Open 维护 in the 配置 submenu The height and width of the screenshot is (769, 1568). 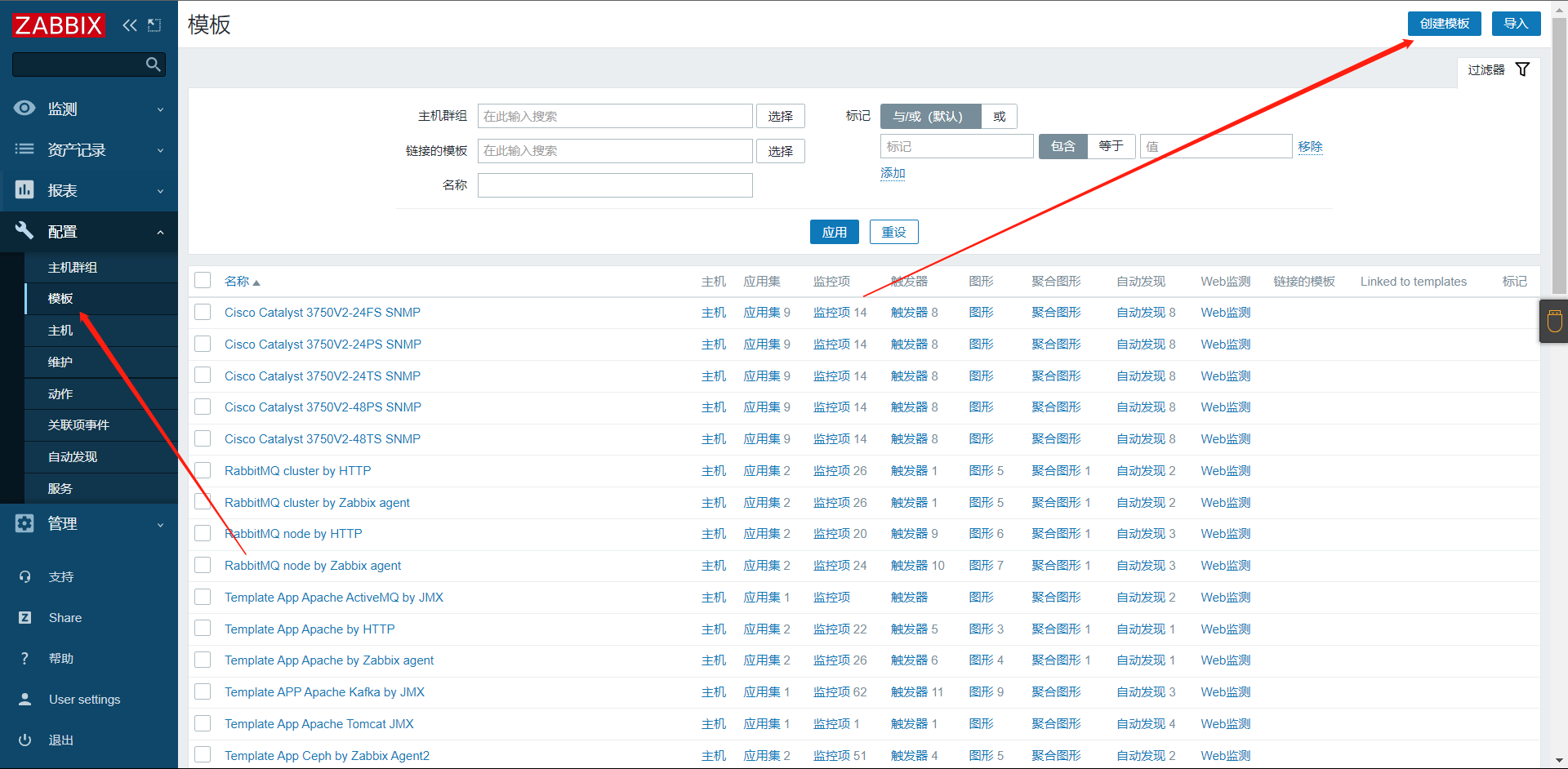[x=101, y=362]
